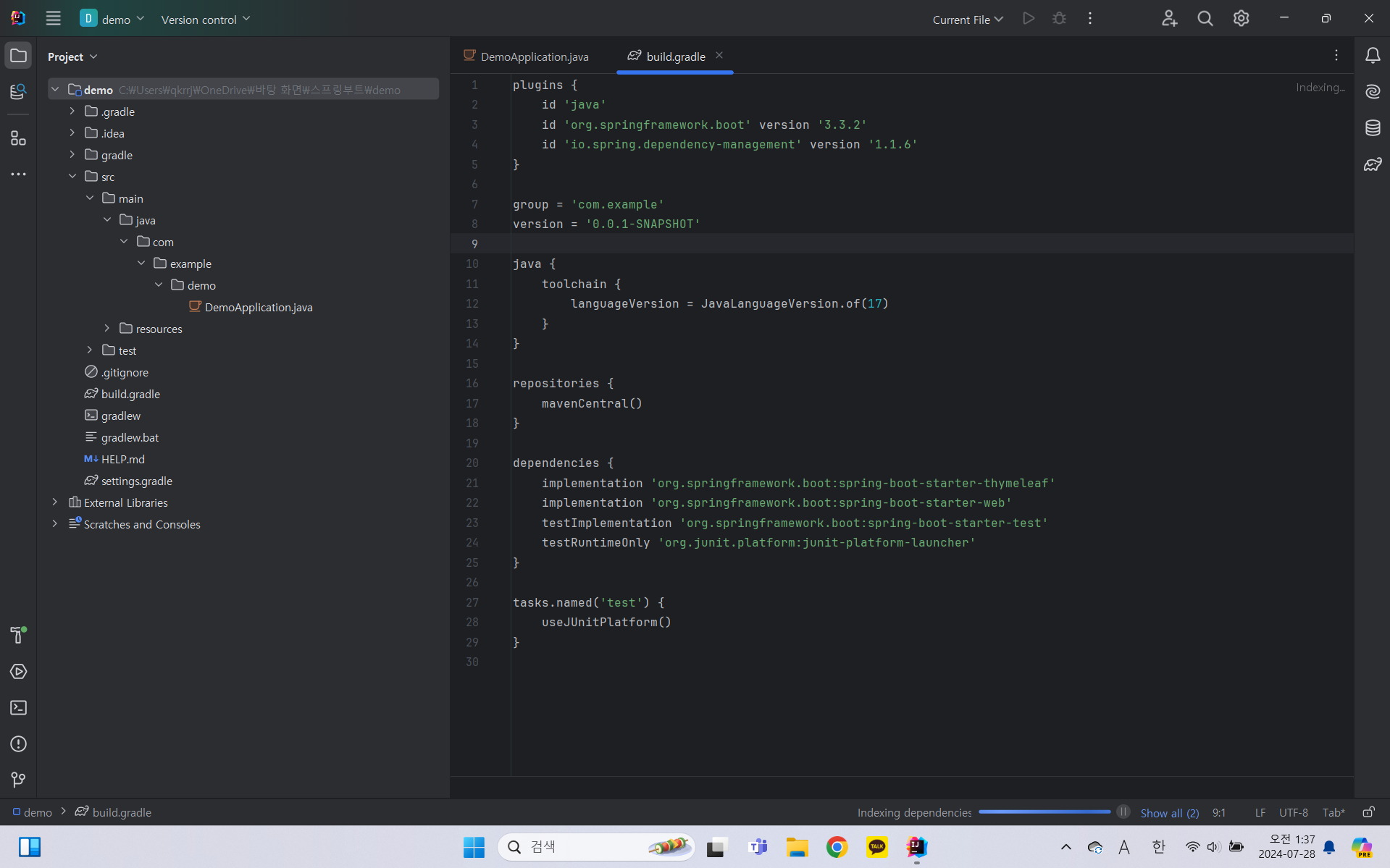Open the main hamburger menu
Viewport: 1390px width, 868px height.
coord(53,19)
